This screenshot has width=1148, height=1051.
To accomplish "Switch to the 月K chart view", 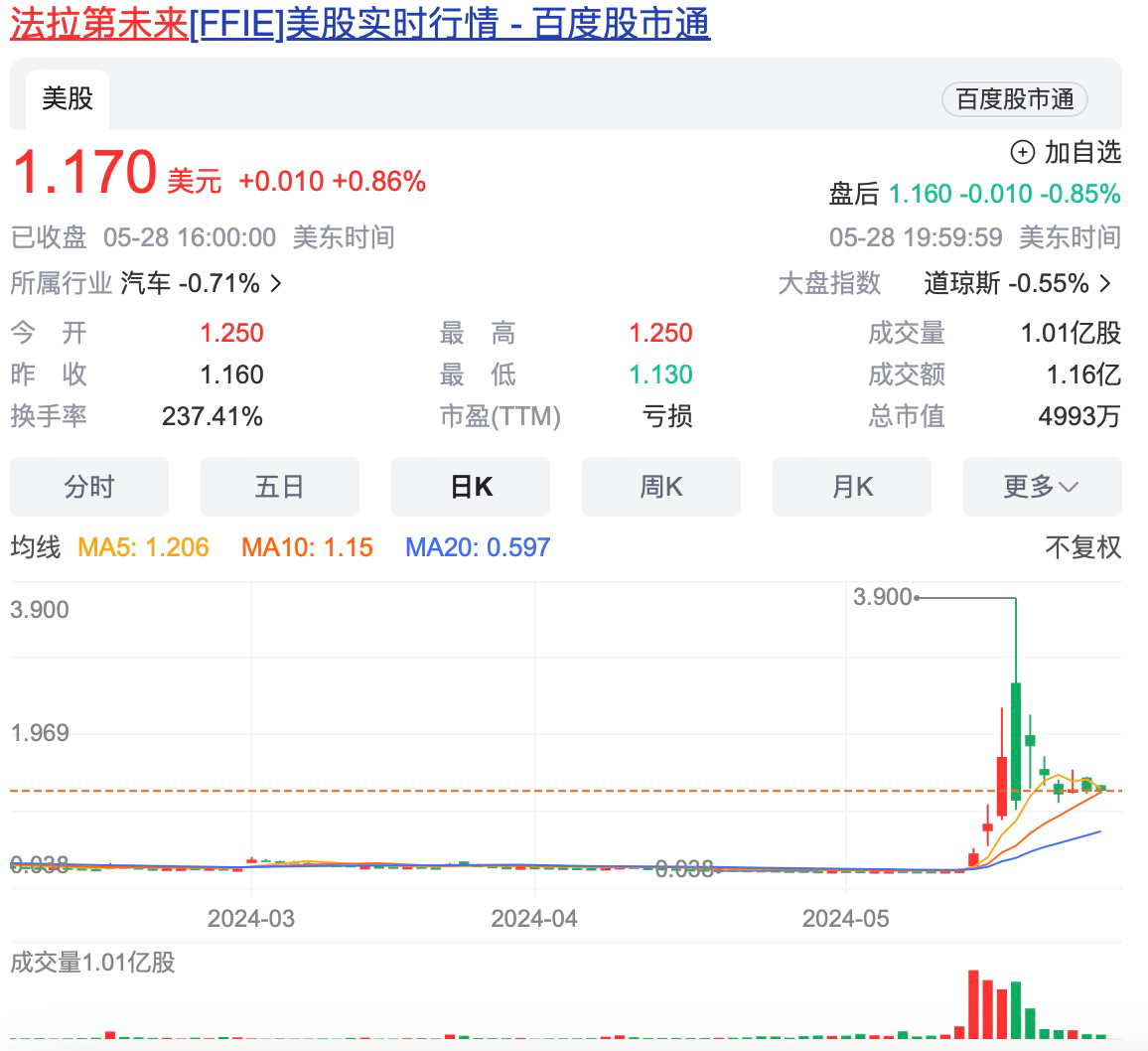I will [x=852, y=487].
